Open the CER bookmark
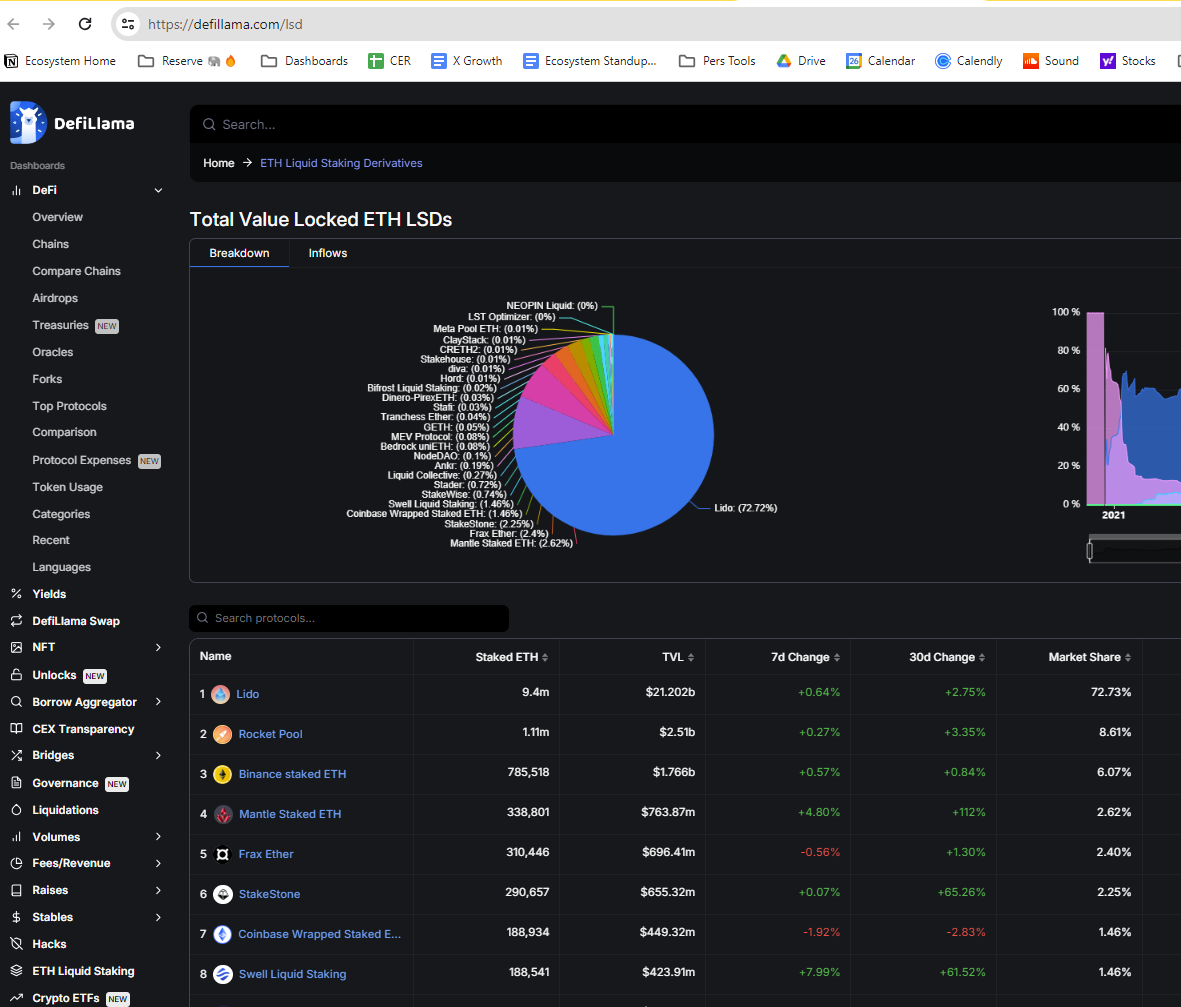The width and height of the screenshot is (1181, 1007). (x=389, y=61)
